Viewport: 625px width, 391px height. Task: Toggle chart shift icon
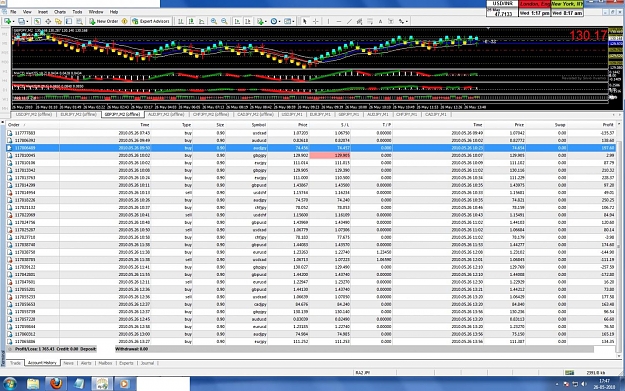pos(248,21)
